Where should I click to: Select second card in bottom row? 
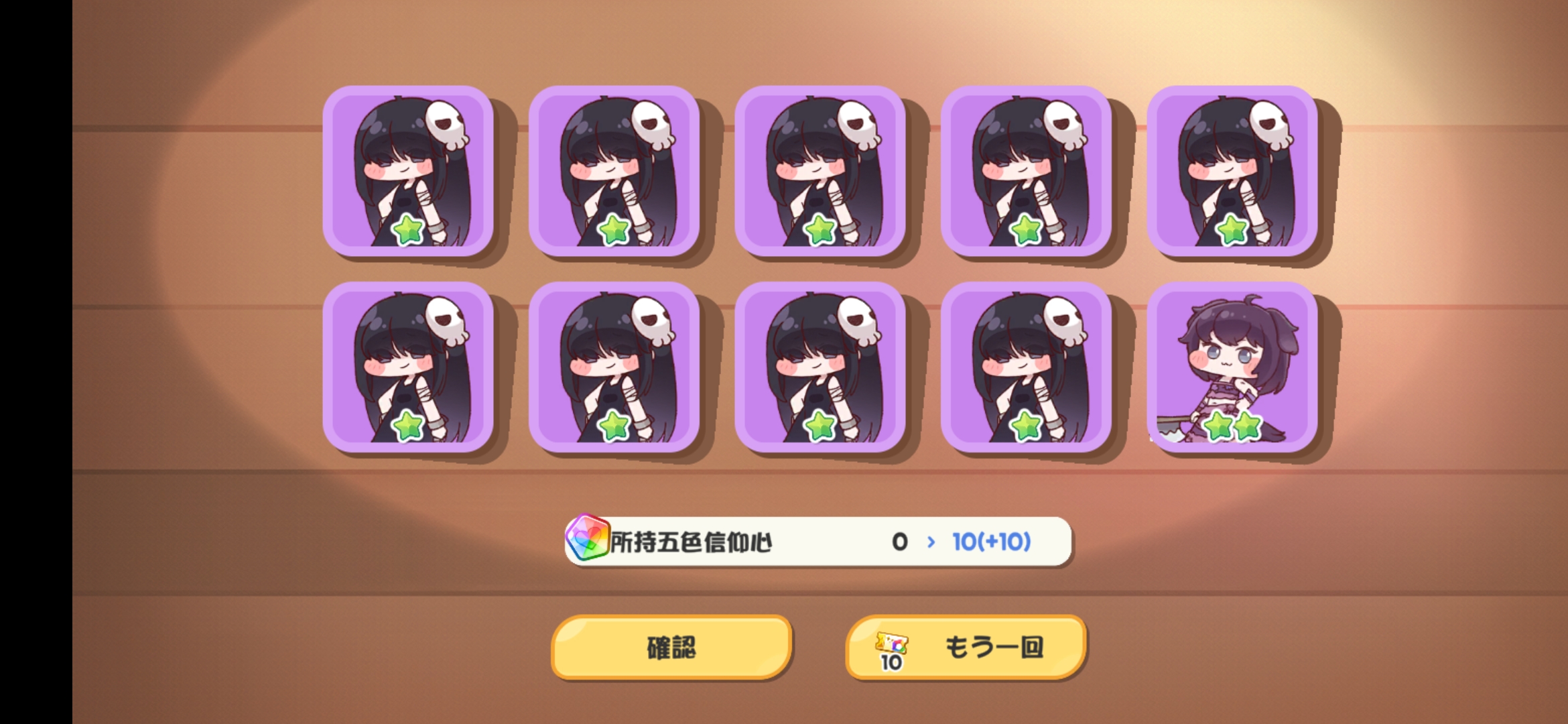click(614, 367)
